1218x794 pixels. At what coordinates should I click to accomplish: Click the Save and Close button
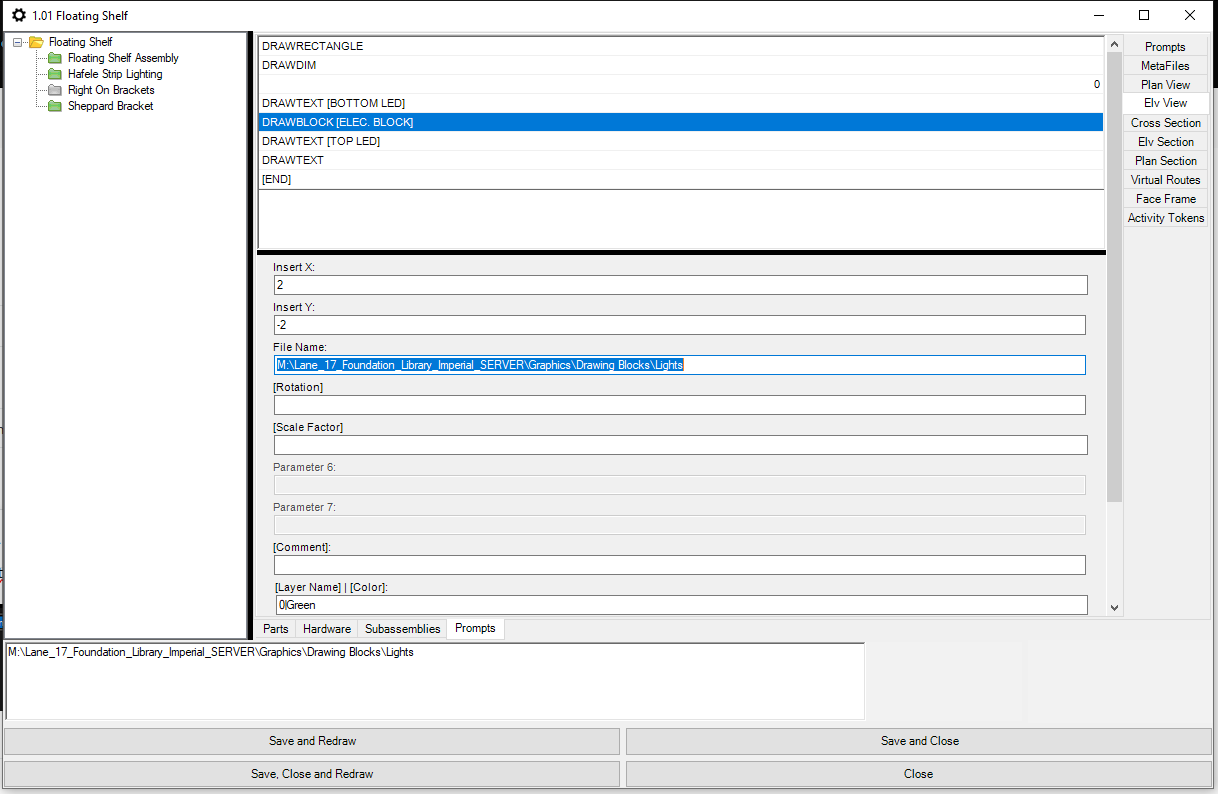click(919, 741)
